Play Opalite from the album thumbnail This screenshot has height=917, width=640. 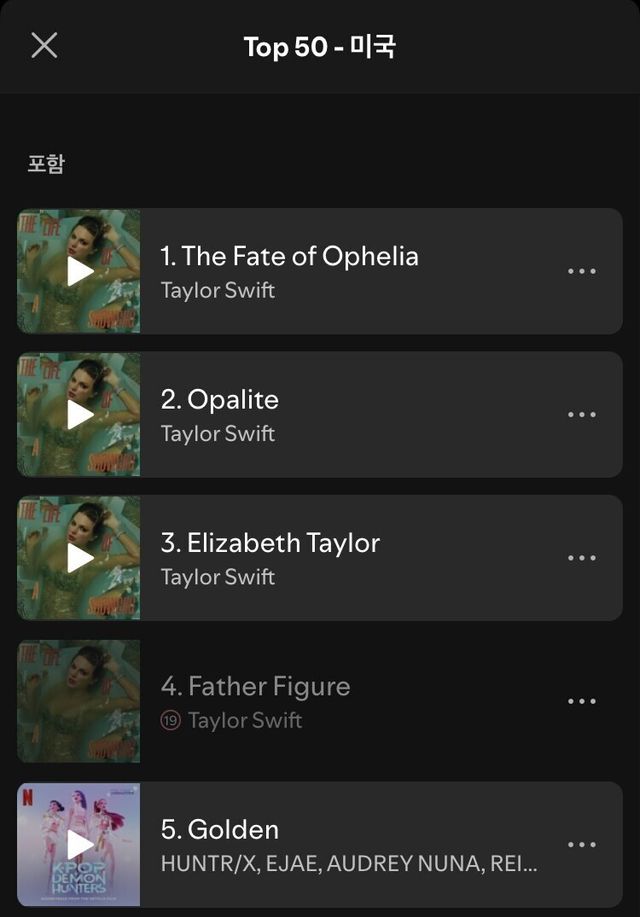tap(80, 414)
